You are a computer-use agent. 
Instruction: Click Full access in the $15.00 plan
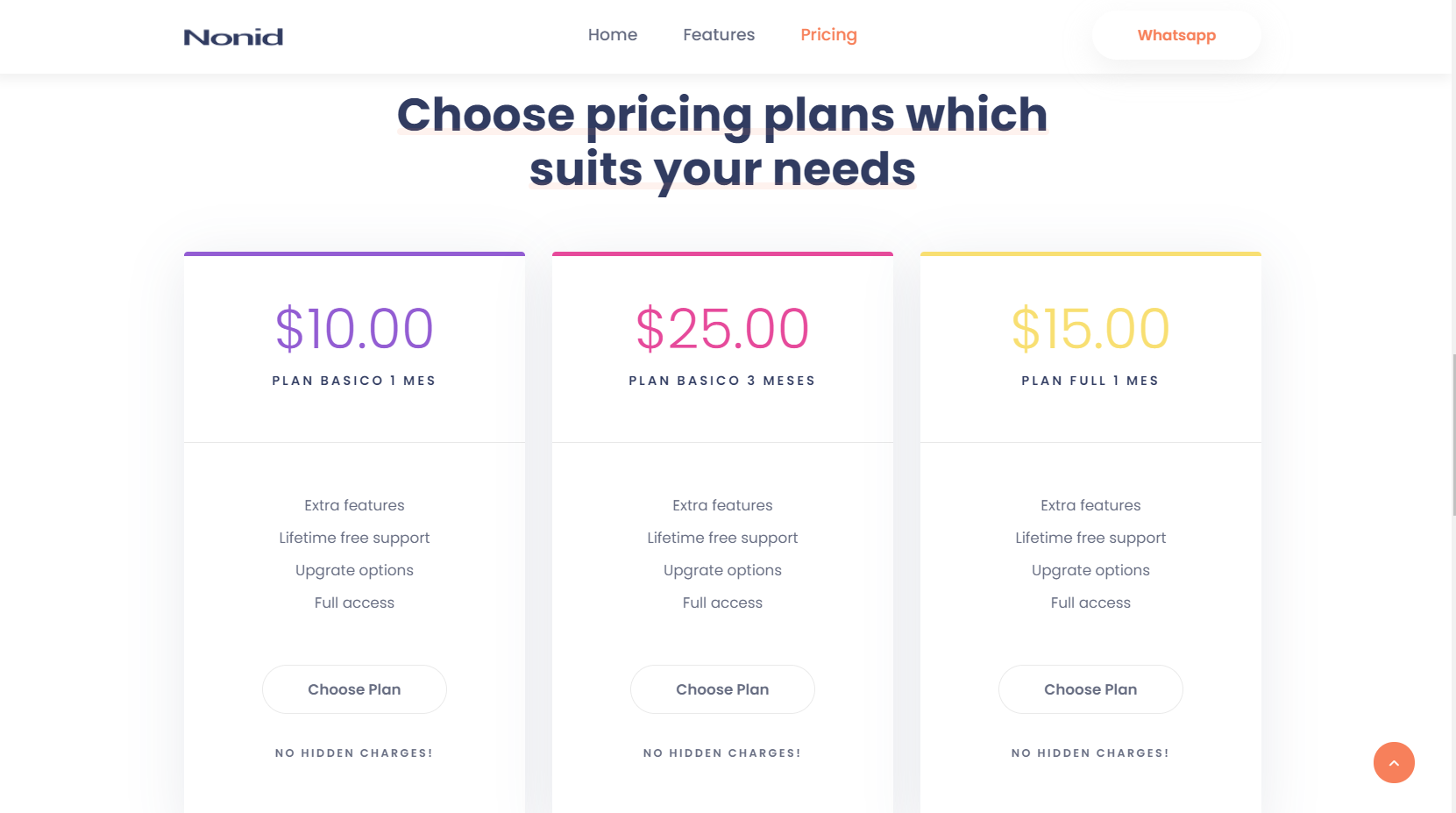click(x=1090, y=603)
